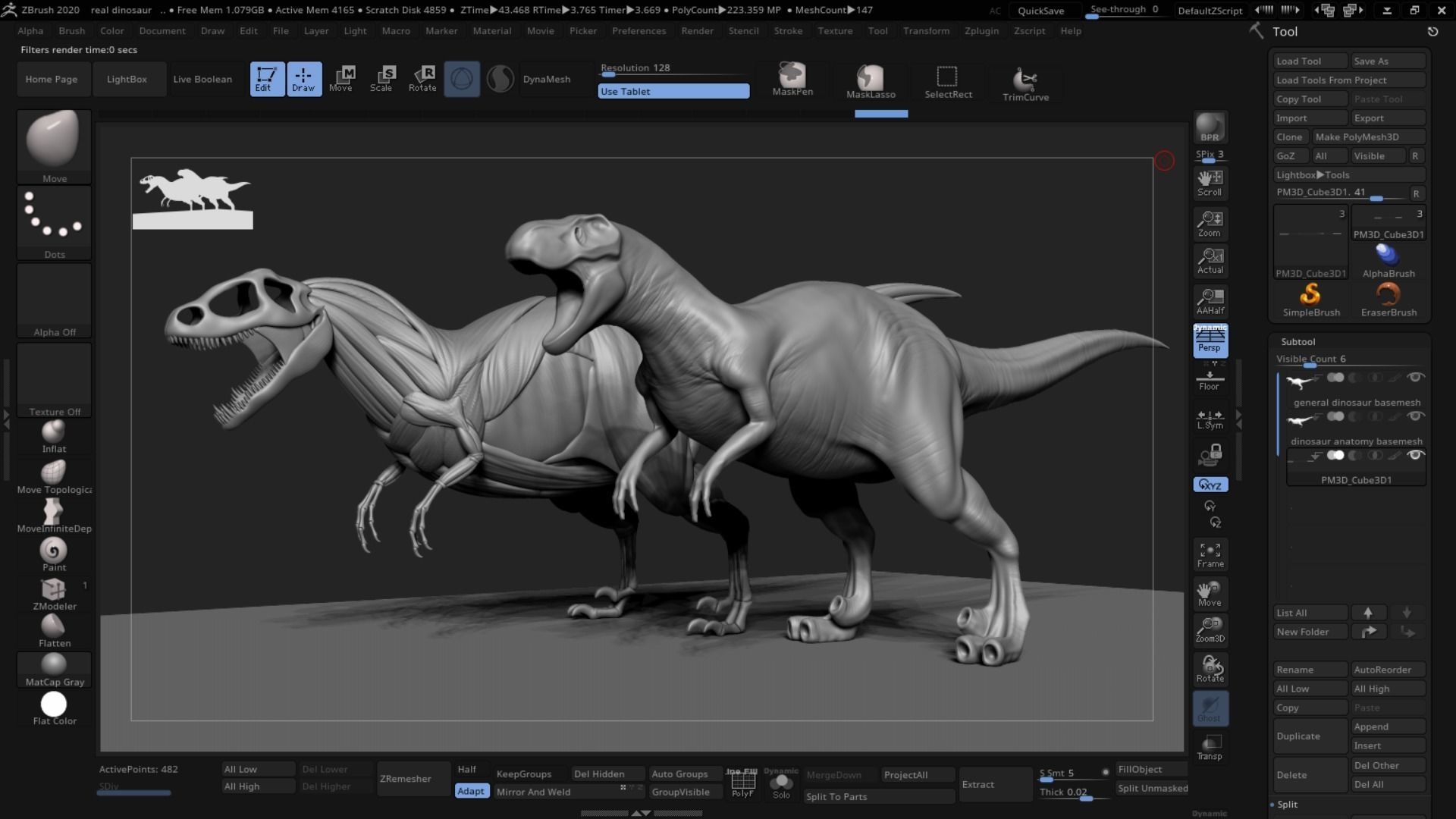Pick the SimpleBrush tool
Screen dimensions: 1456x819
pyautogui.click(x=1311, y=300)
